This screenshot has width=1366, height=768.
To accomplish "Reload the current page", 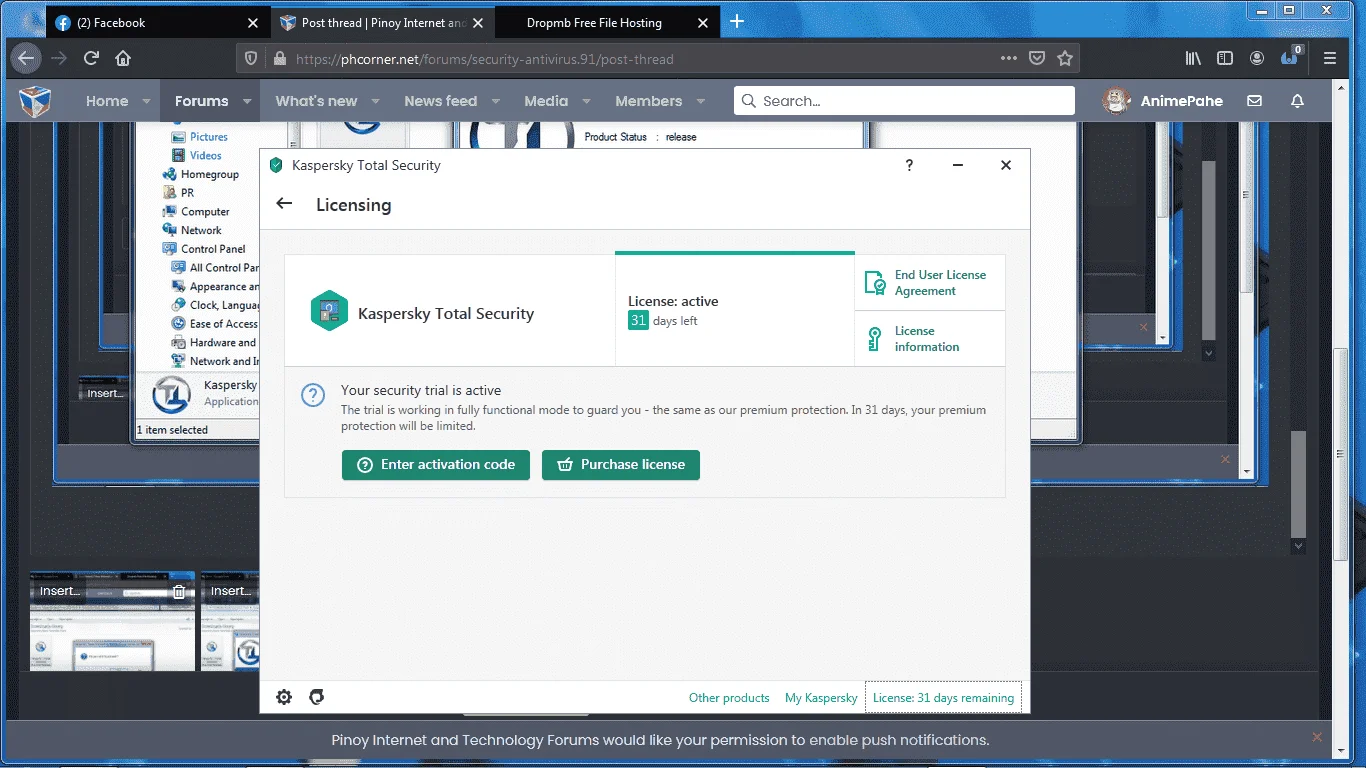I will 91,58.
